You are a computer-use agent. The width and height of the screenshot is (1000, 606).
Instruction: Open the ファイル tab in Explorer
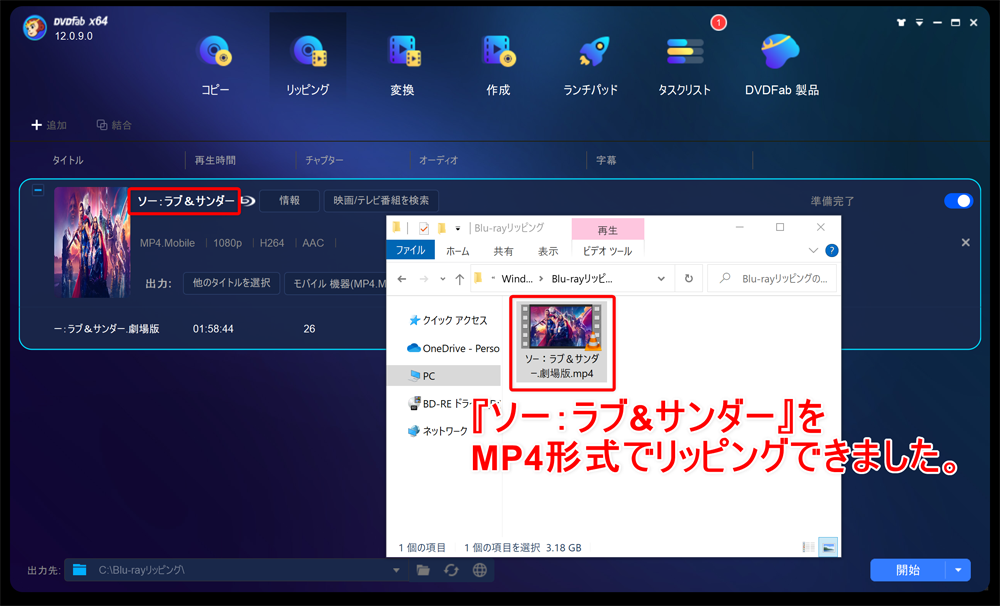[x=411, y=250]
